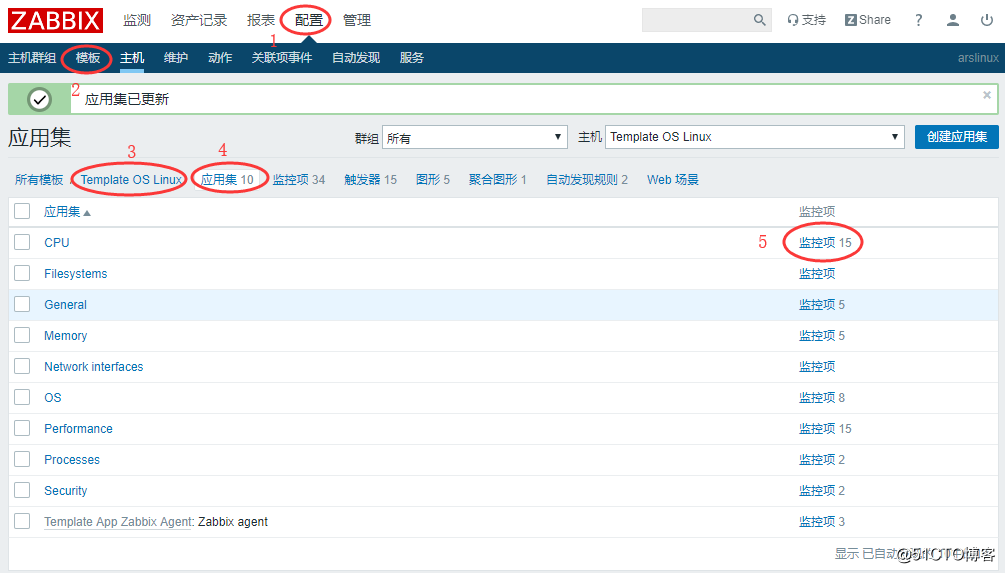This screenshot has height=573, width=1005.
Task: Open the Processes application link
Action: [x=72, y=460]
